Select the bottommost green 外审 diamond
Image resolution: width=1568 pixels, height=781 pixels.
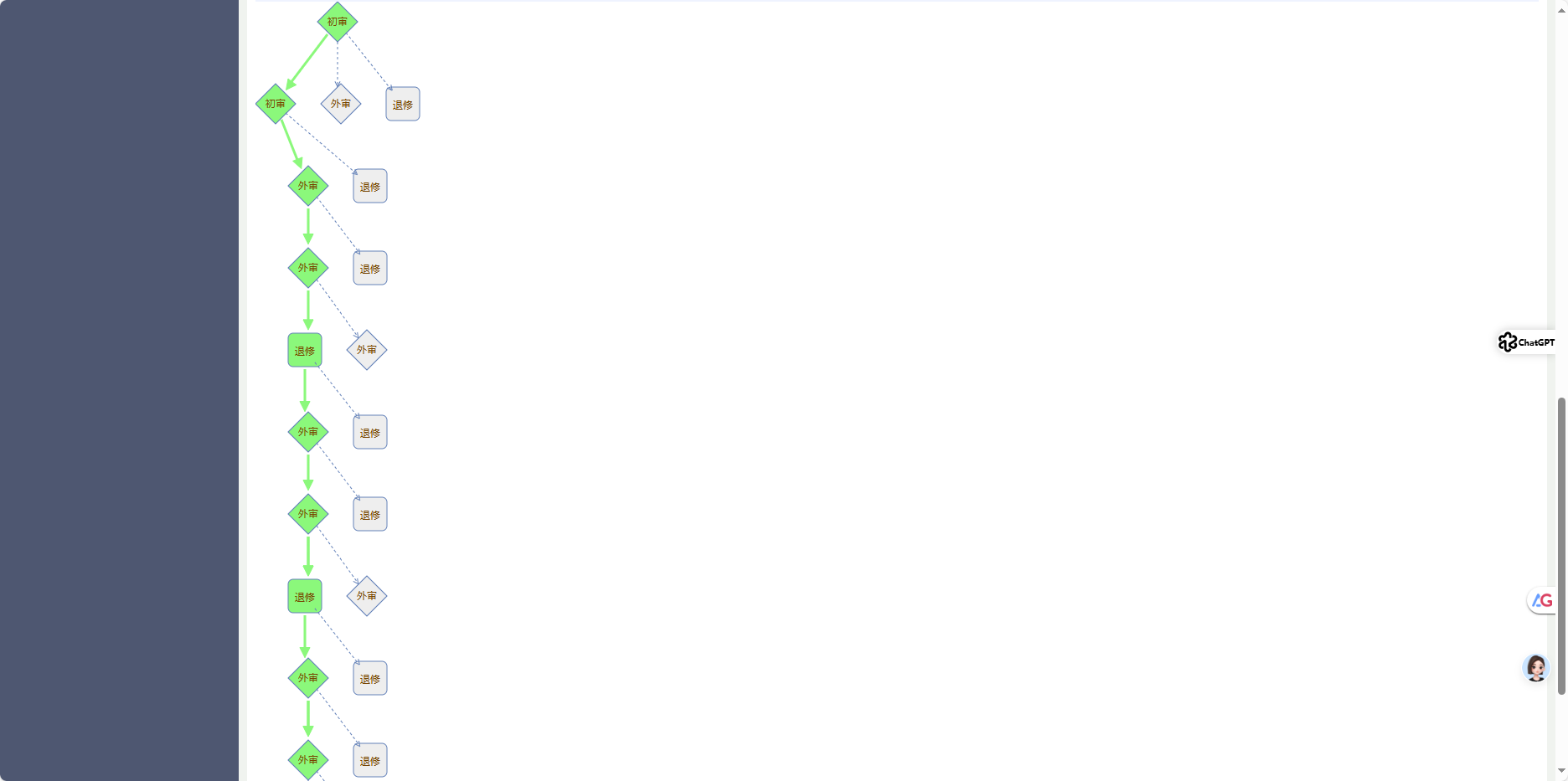pos(308,760)
